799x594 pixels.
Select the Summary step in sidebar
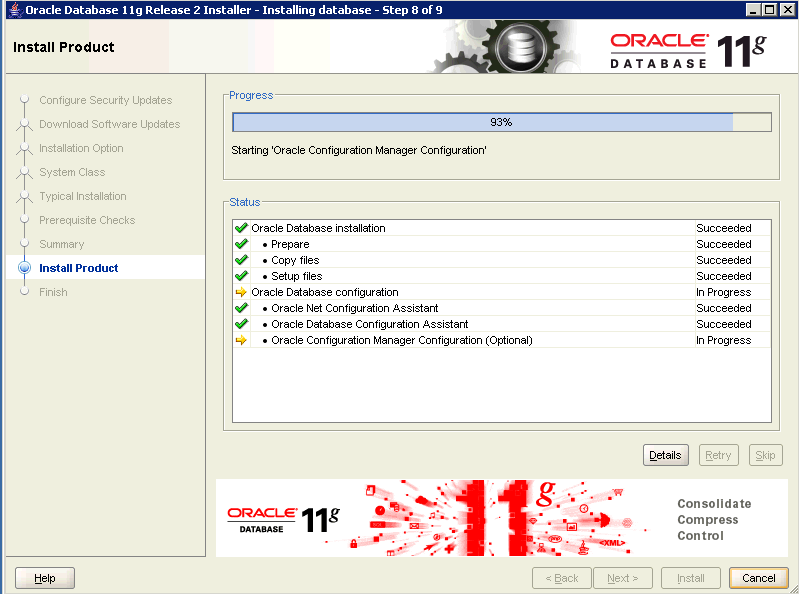pyautogui.click(x=61, y=244)
